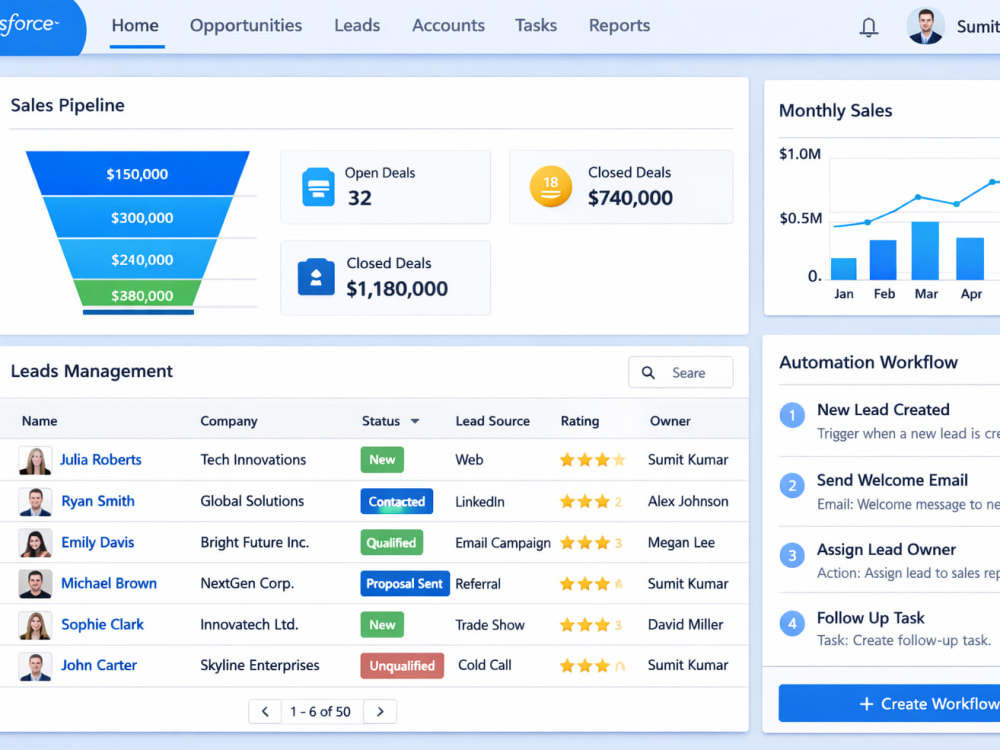Click John Carter's star rating

(x=592, y=666)
